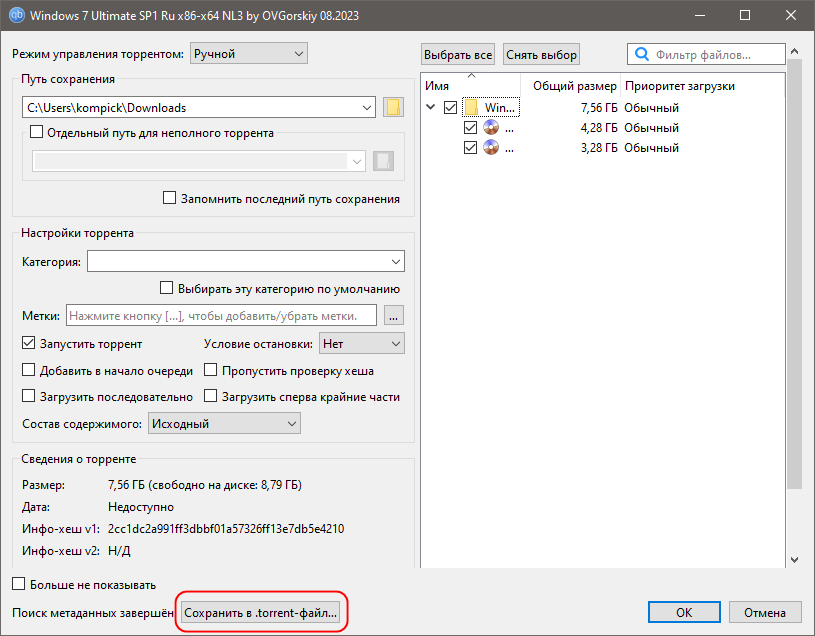
Task: Click the 'Метки' tags input field
Action: click(221, 315)
